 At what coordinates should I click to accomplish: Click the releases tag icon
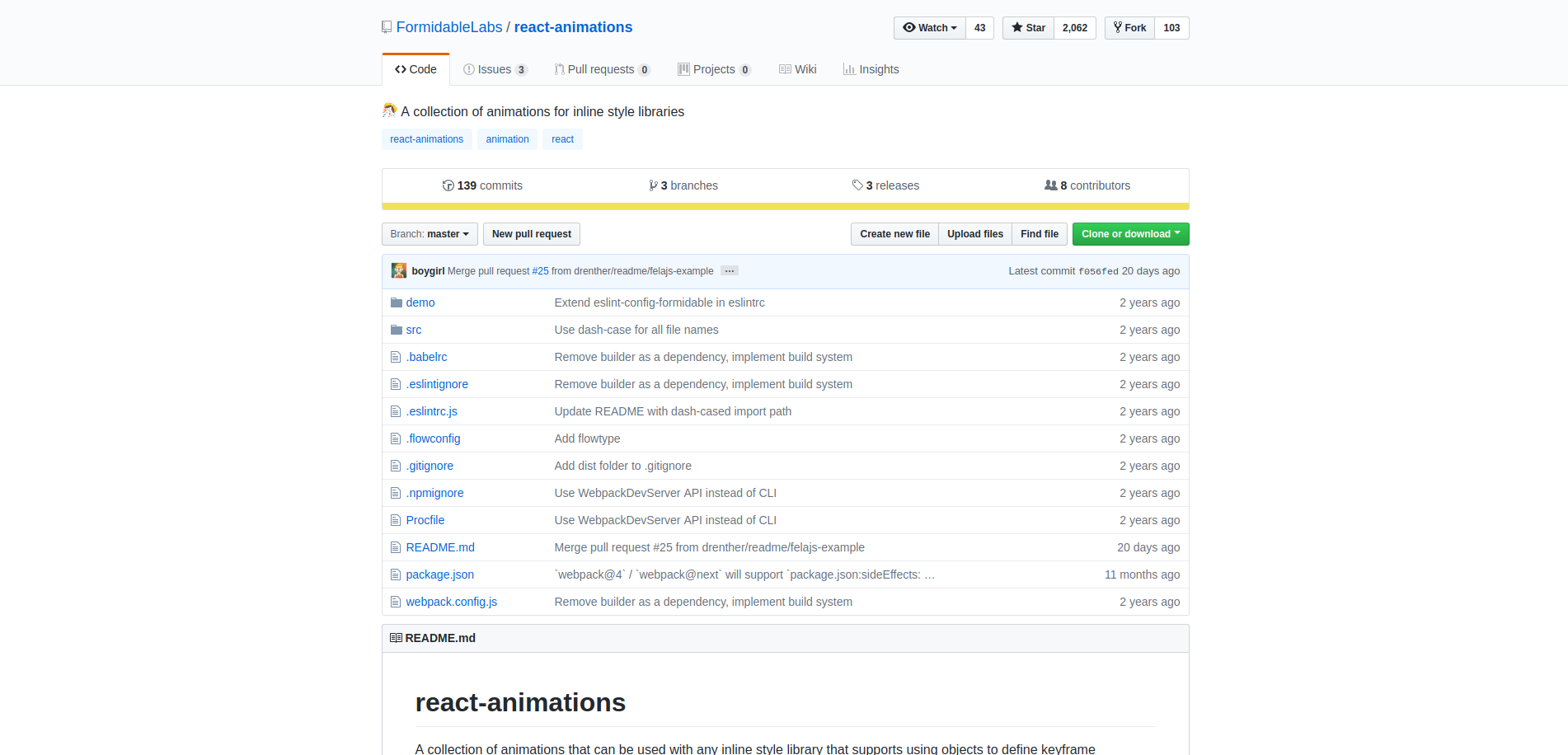click(x=857, y=185)
